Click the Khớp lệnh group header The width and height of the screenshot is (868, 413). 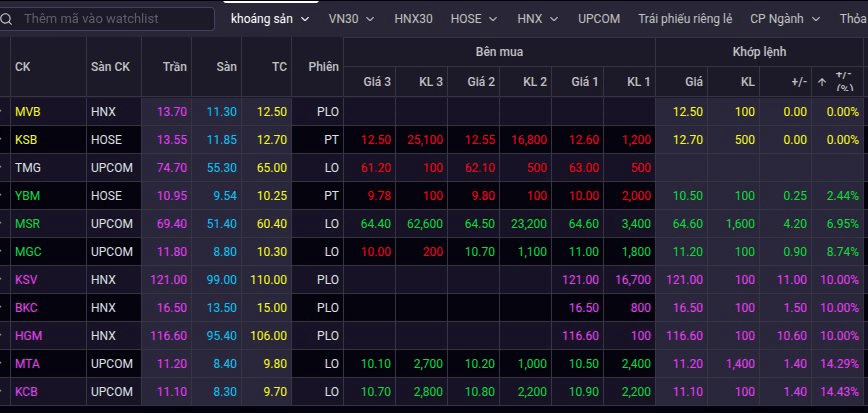pyautogui.click(x=760, y=52)
